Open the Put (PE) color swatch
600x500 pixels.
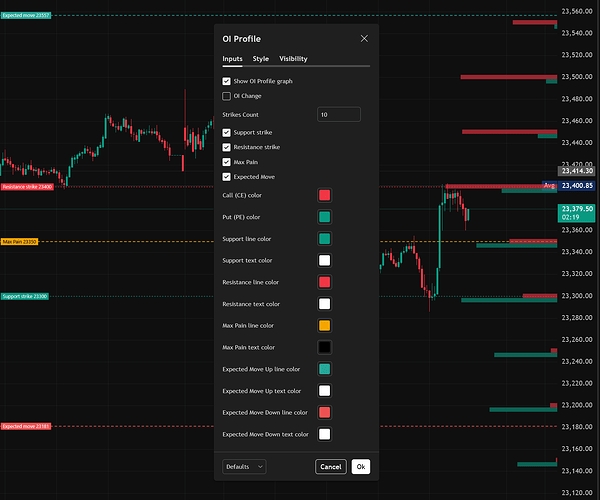pyautogui.click(x=324, y=217)
